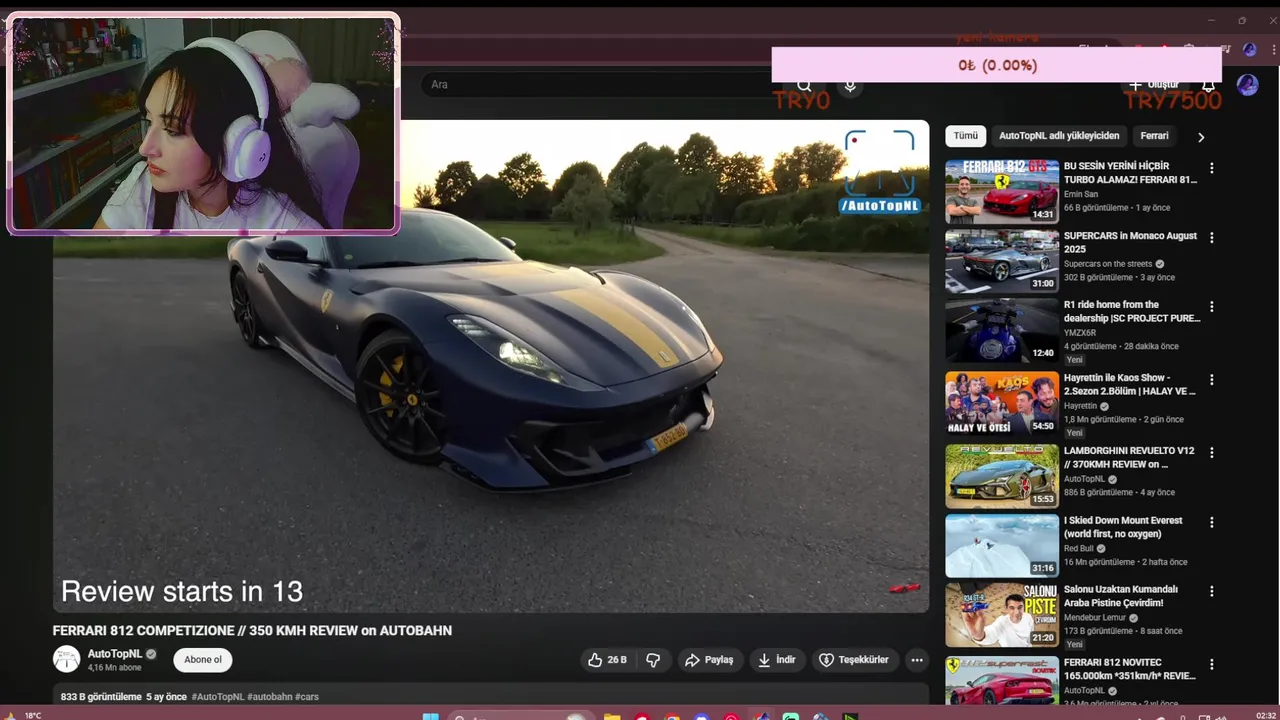The height and width of the screenshot is (720, 1280).
Task: Click the Ferrari 812 video player to pause
Action: tap(491, 366)
